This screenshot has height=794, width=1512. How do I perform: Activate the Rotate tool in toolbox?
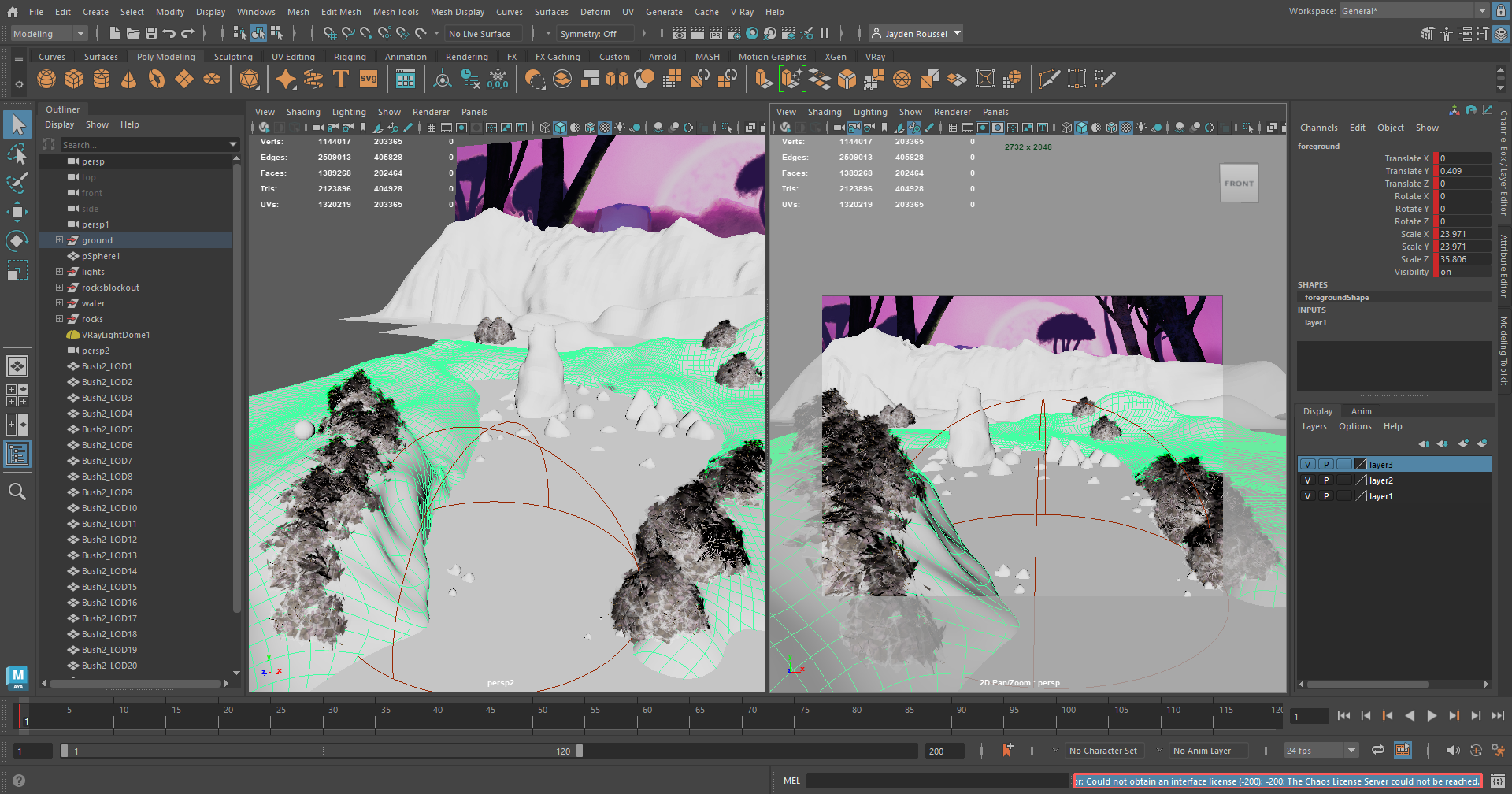click(x=17, y=241)
